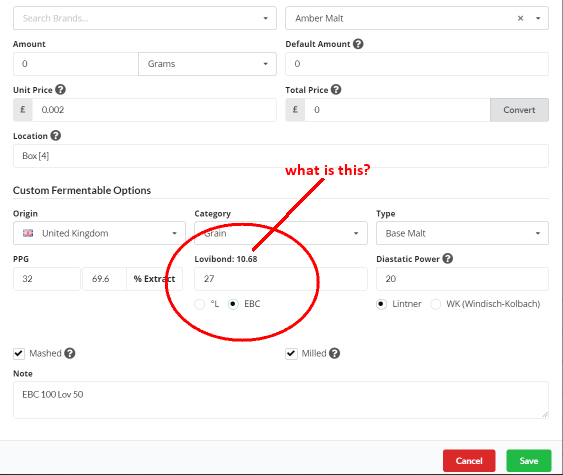Open the Base Malt type dropdown
The image size is (563, 475).
pyautogui.click(x=462, y=233)
